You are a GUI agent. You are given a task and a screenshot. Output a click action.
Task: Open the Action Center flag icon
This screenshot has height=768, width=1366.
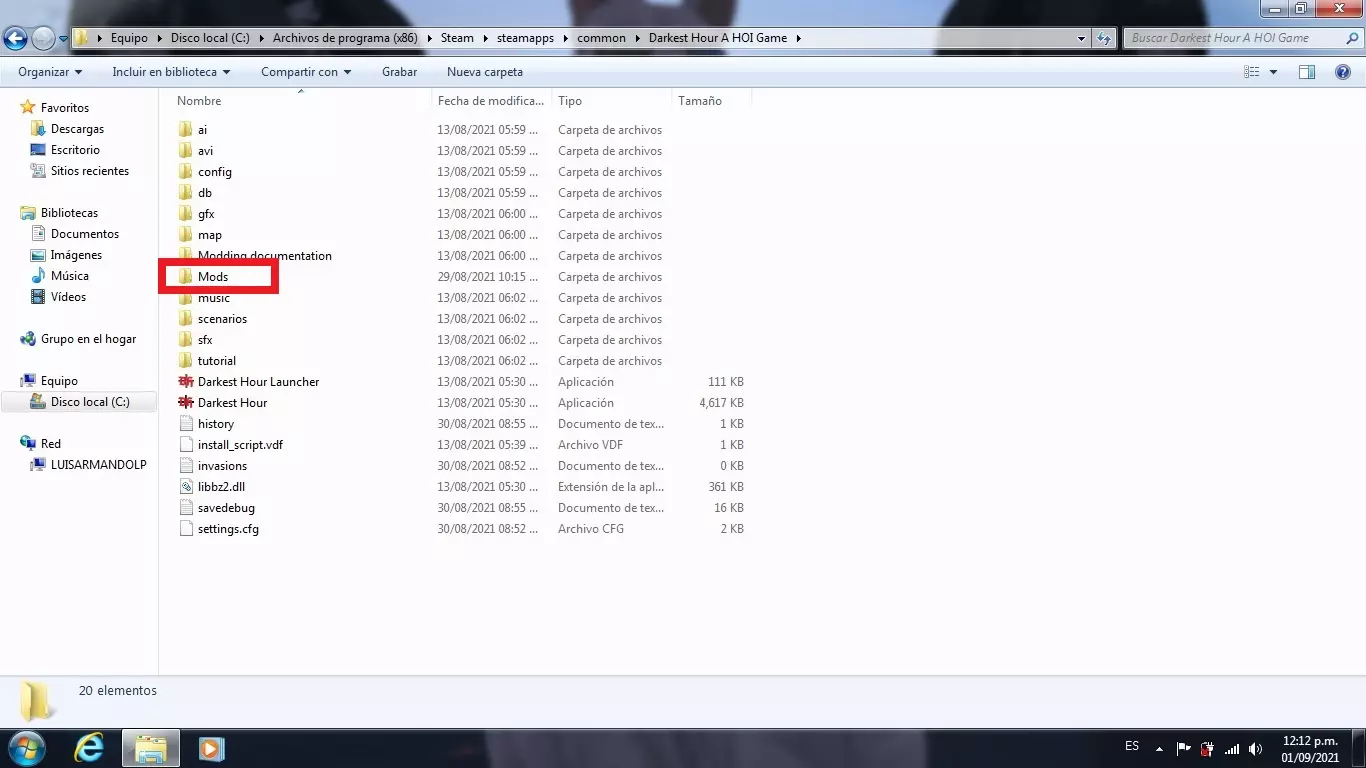point(1183,748)
